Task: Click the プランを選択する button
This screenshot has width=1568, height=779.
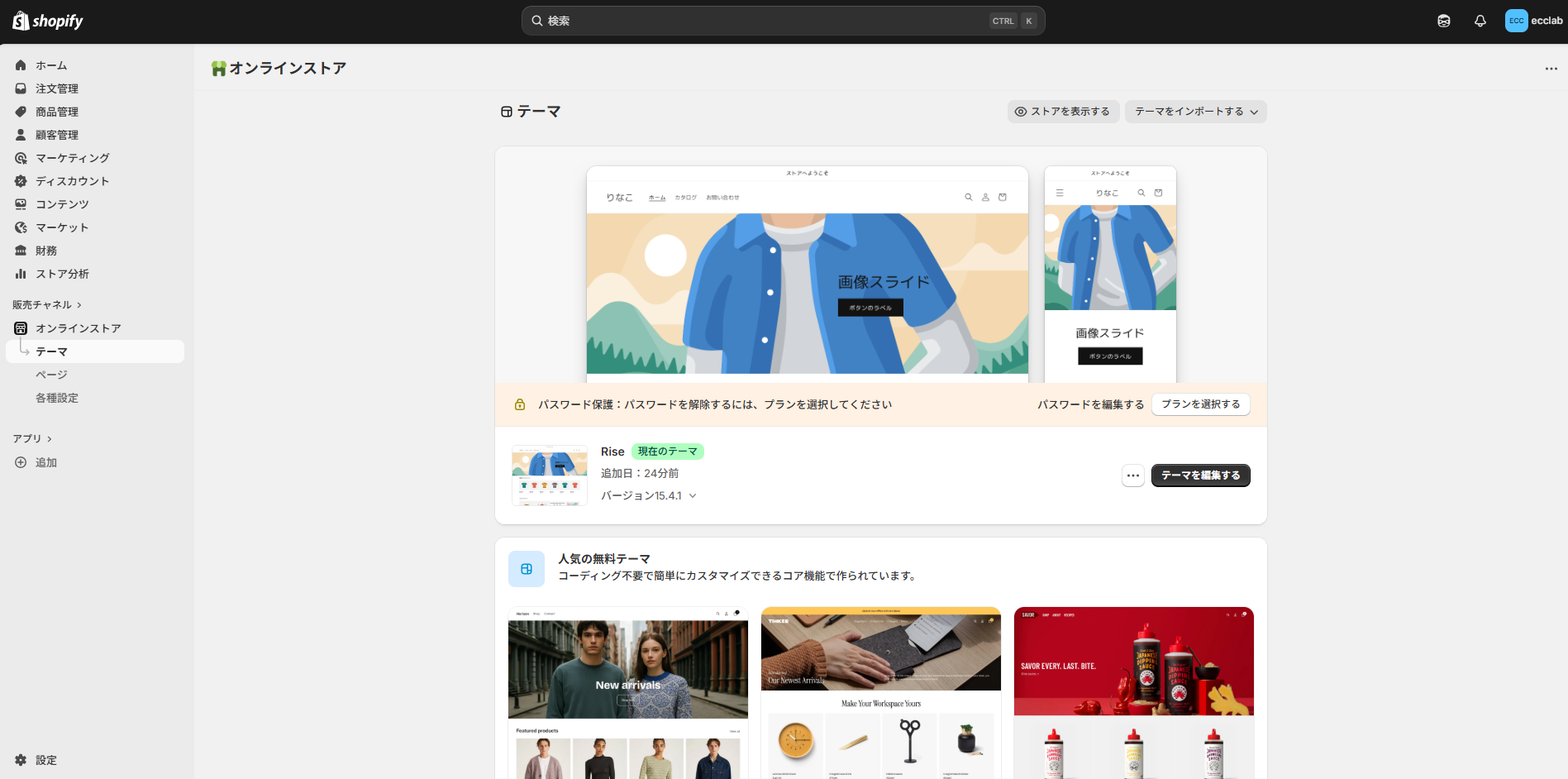Action: click(1200, 404)
